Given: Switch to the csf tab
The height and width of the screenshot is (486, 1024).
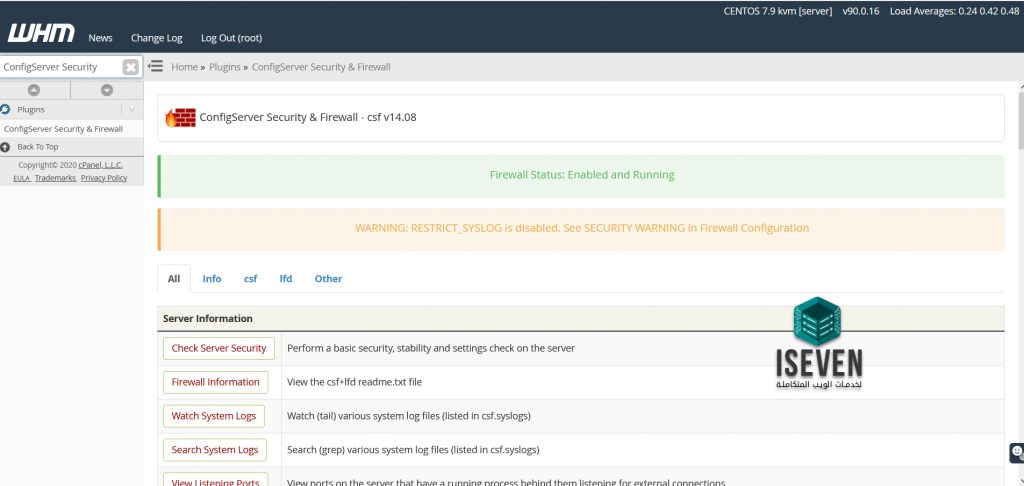Looking at the screenshot, I should 251,278.
